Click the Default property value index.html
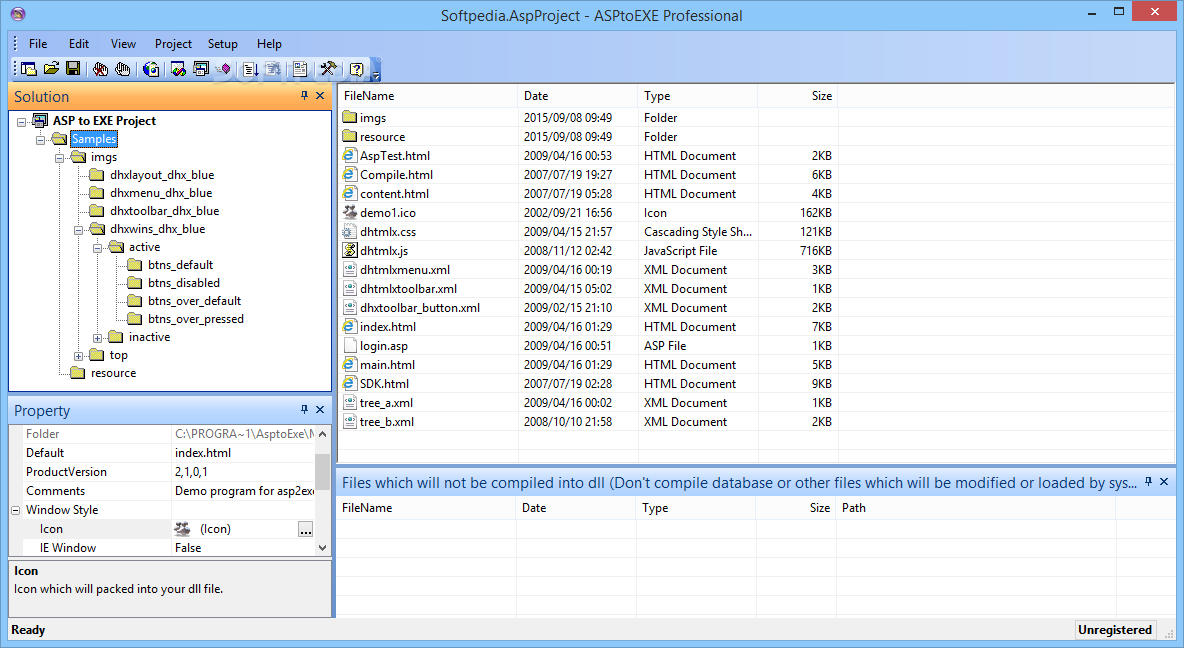This screenshot has width=1184, height=648. click(x=203, y=452)
